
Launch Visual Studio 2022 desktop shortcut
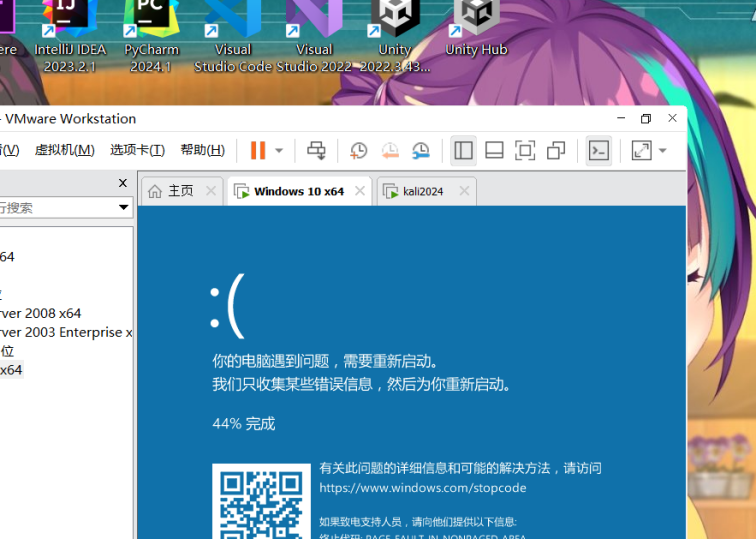[x=314, y=36]
